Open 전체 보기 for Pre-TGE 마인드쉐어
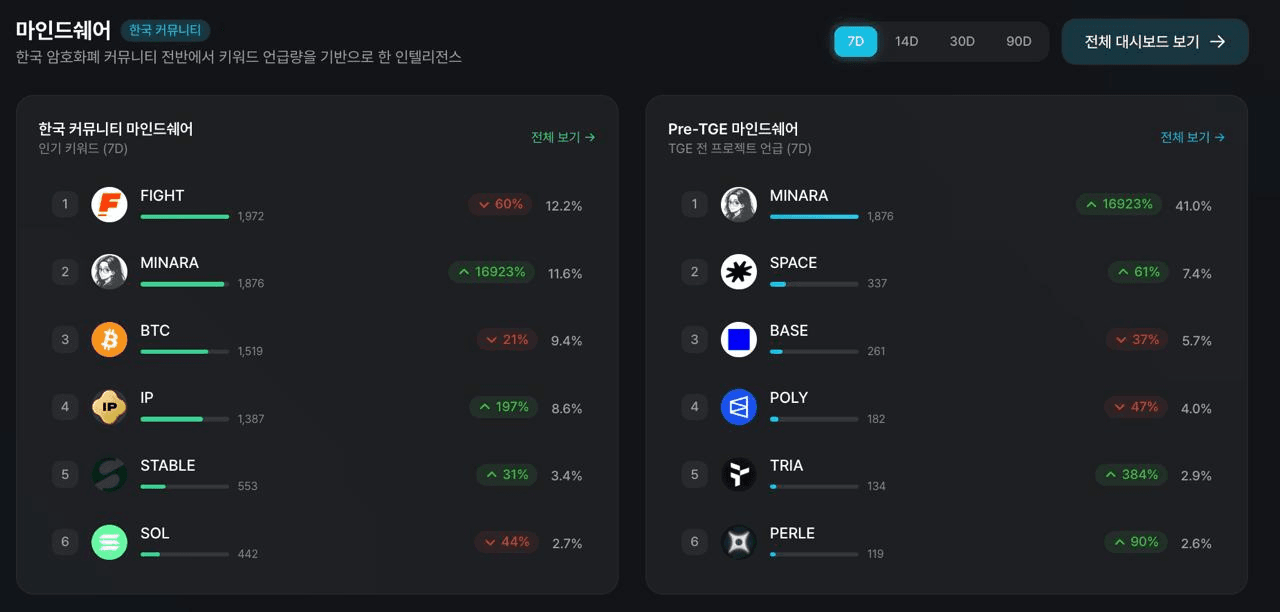This screenshot has height=612, width=1280. [x=1192, y=137]
